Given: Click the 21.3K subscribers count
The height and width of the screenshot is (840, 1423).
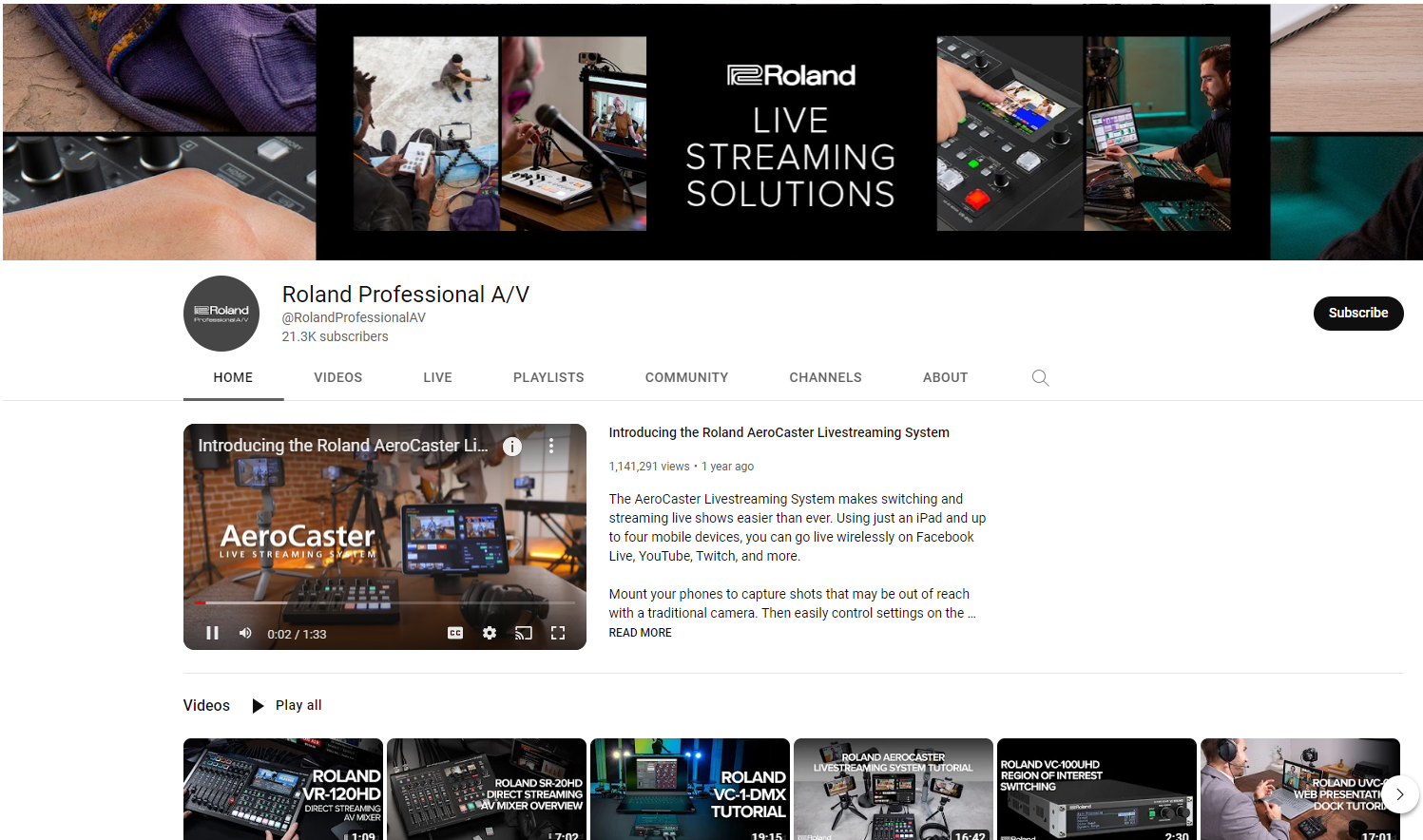Looking at the screenshot, I should click(x=336, y=336).
